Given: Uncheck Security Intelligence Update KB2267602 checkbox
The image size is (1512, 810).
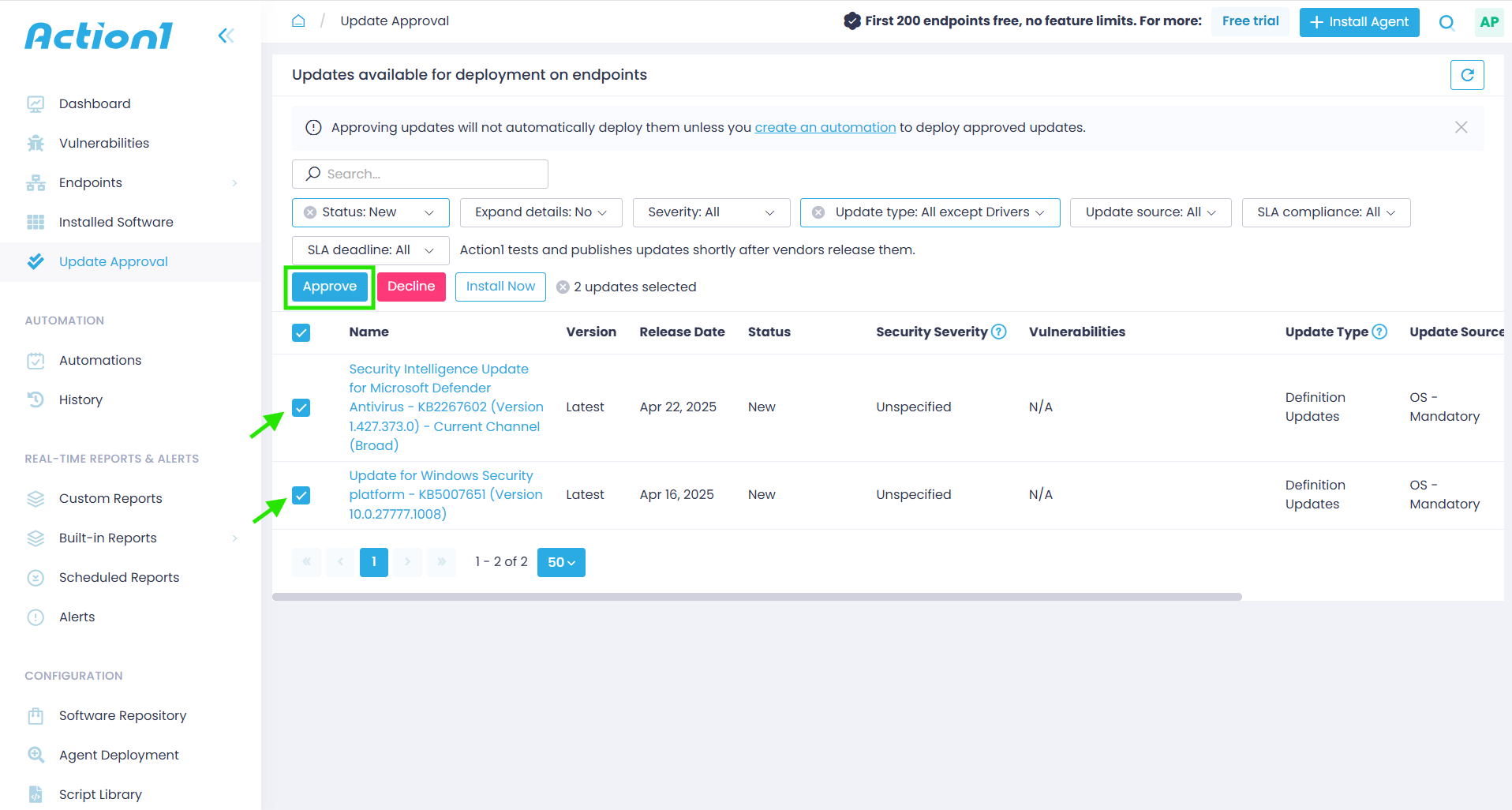Looking at the screenshot, I should tap(301, 407).
